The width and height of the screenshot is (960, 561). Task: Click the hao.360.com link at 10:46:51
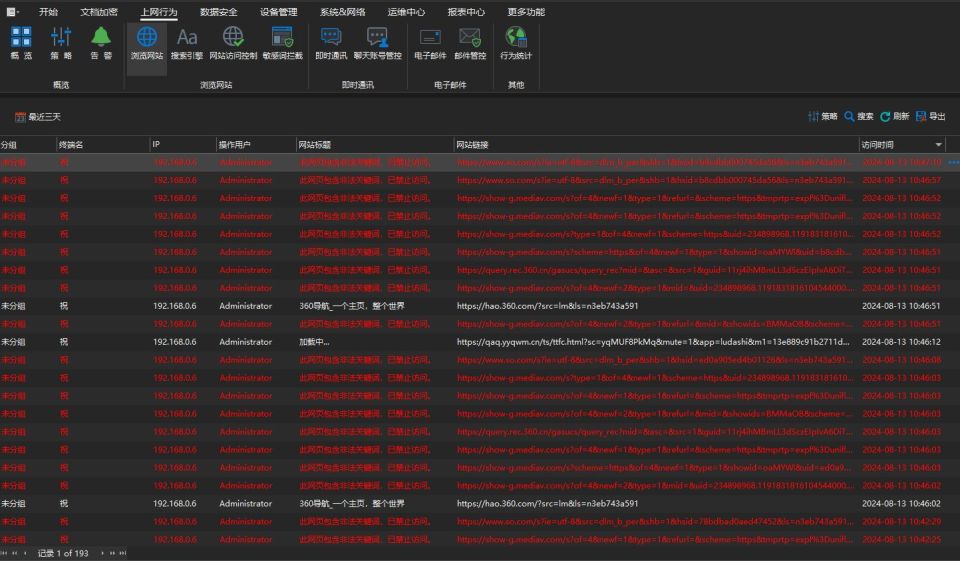tap(547, 306)
